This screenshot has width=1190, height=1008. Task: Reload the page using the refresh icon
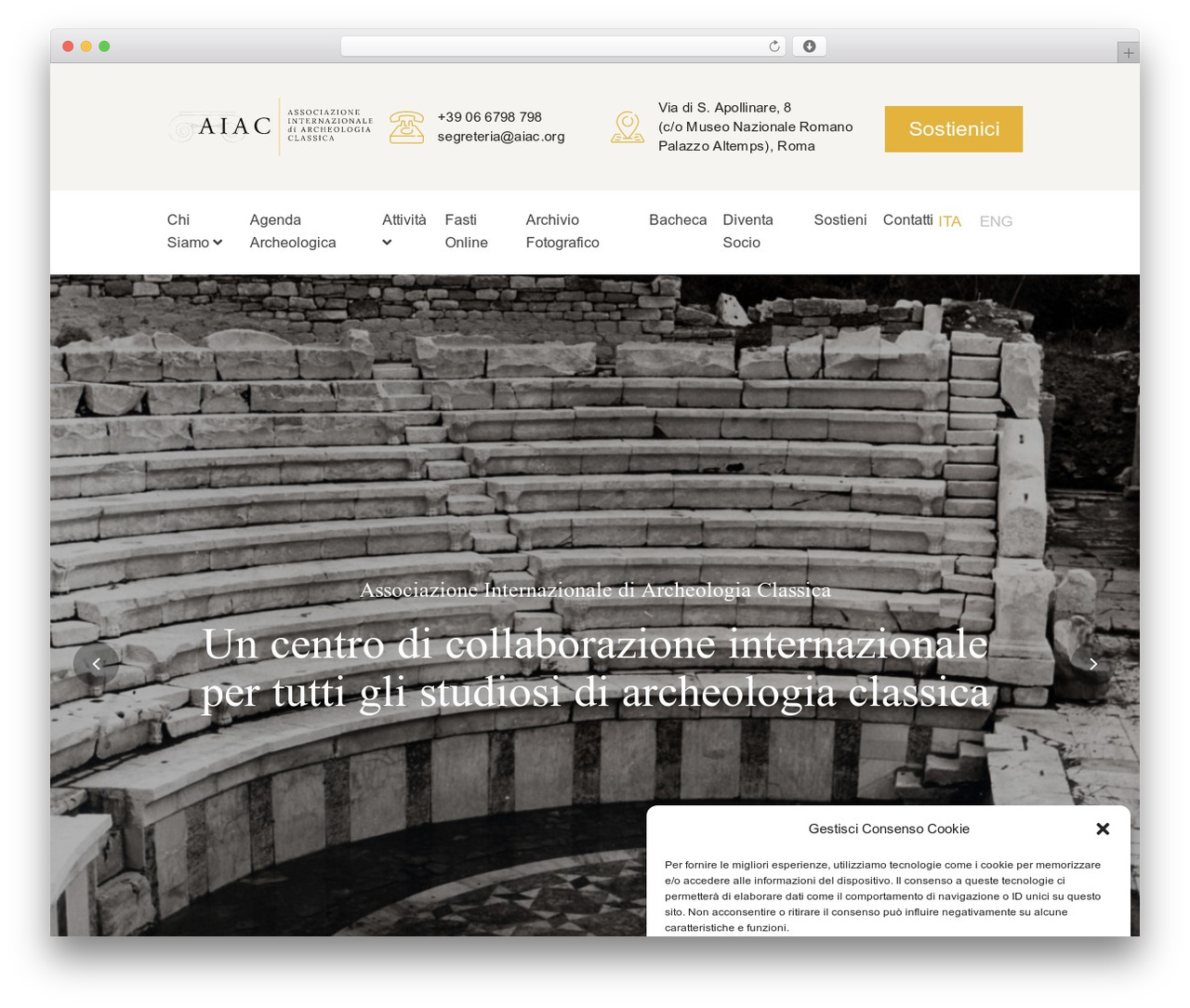[773, 46]
